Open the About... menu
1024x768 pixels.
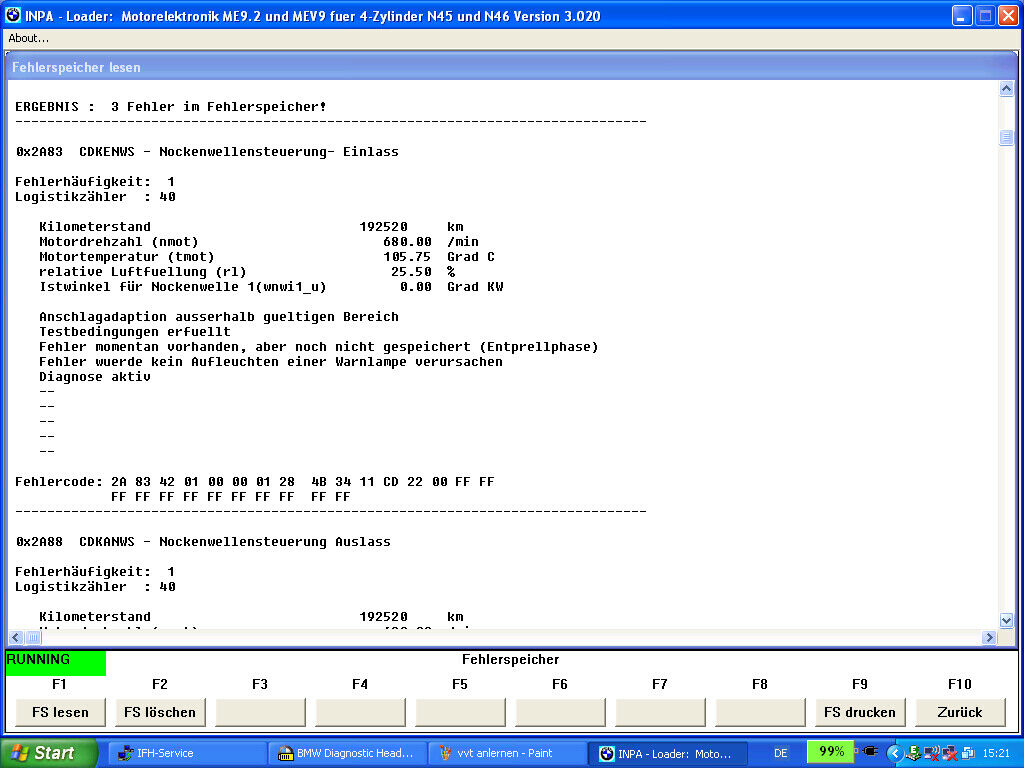click(29, 38)
